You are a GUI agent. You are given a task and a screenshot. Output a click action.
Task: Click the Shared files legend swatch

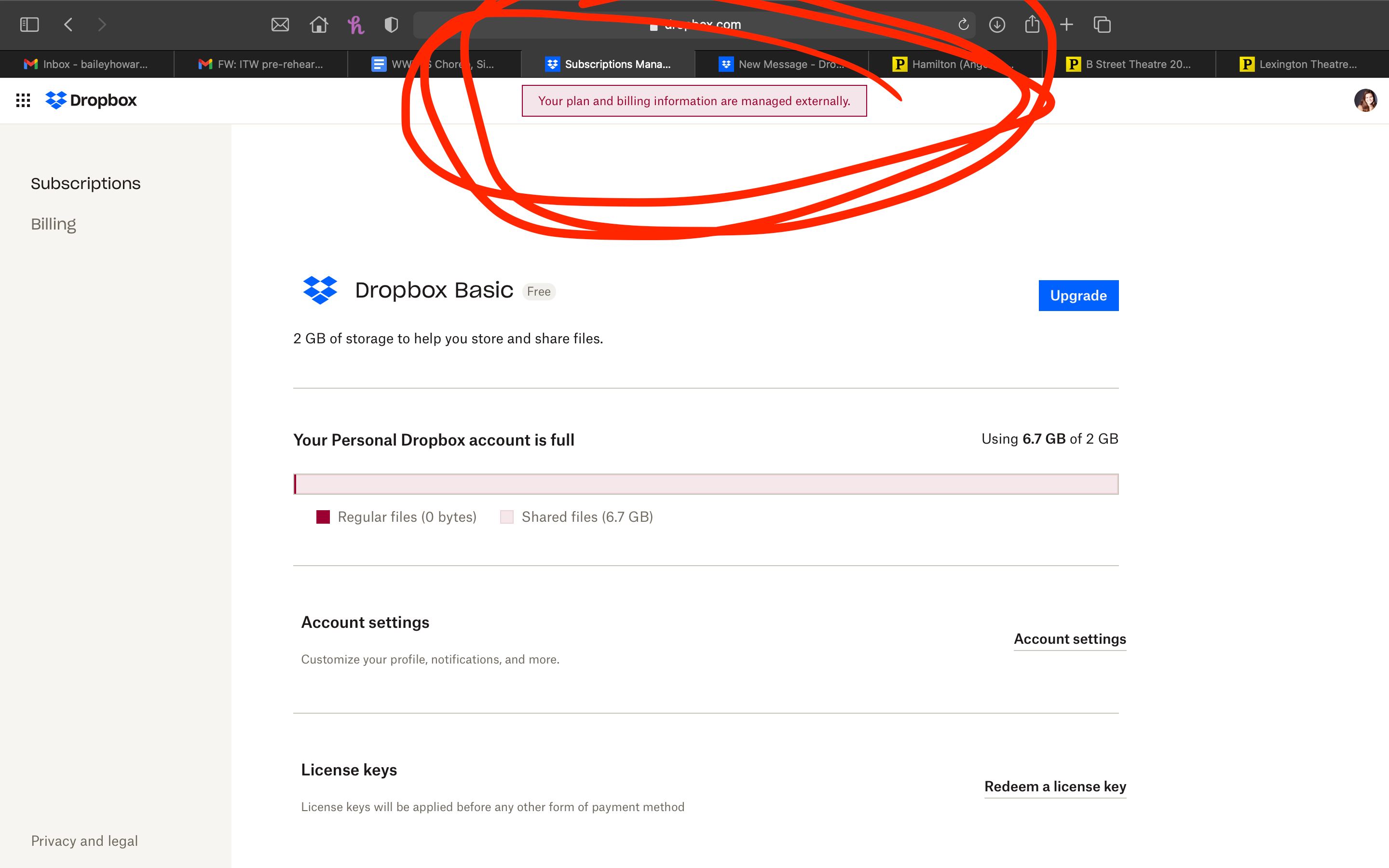[x=507, y=516]
